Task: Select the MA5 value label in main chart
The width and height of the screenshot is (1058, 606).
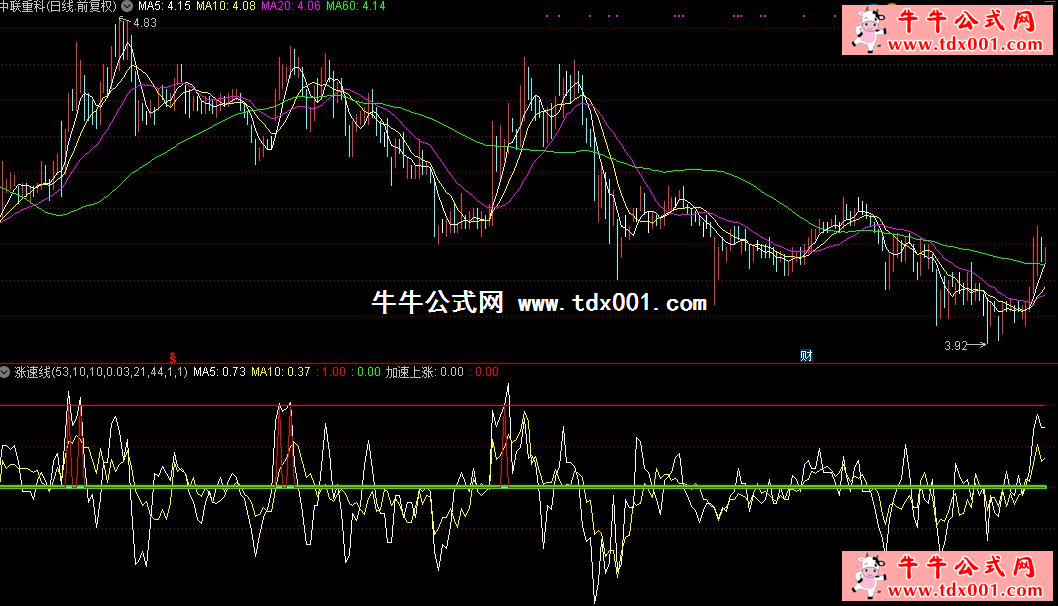Action: click(164, 6)
